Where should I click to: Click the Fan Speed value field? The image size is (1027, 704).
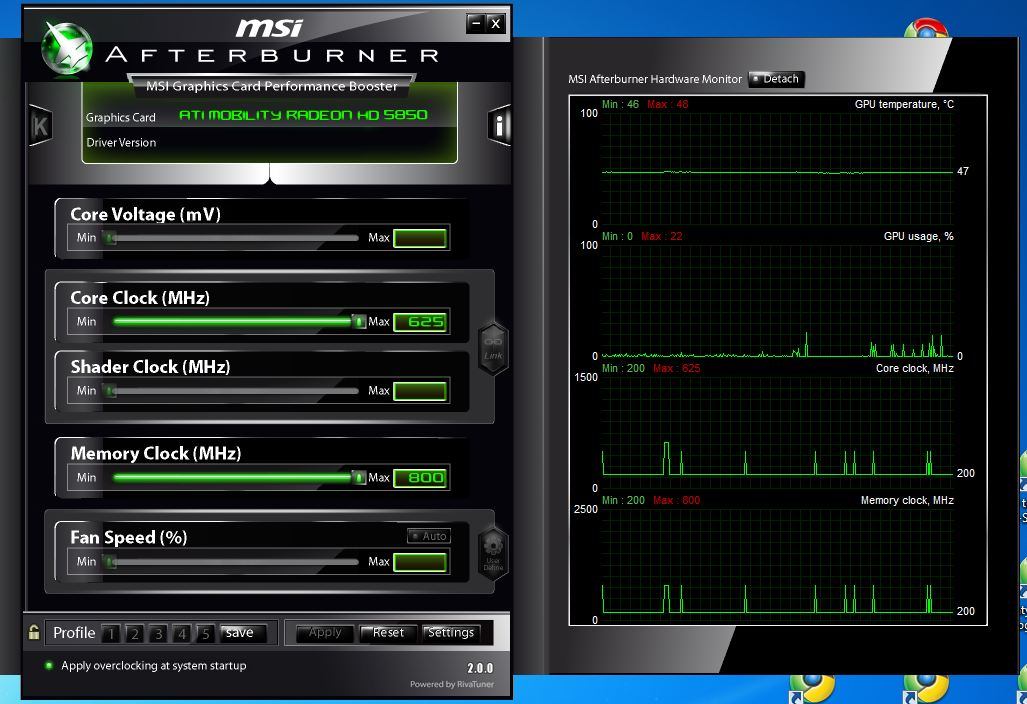tap(420, 562)
